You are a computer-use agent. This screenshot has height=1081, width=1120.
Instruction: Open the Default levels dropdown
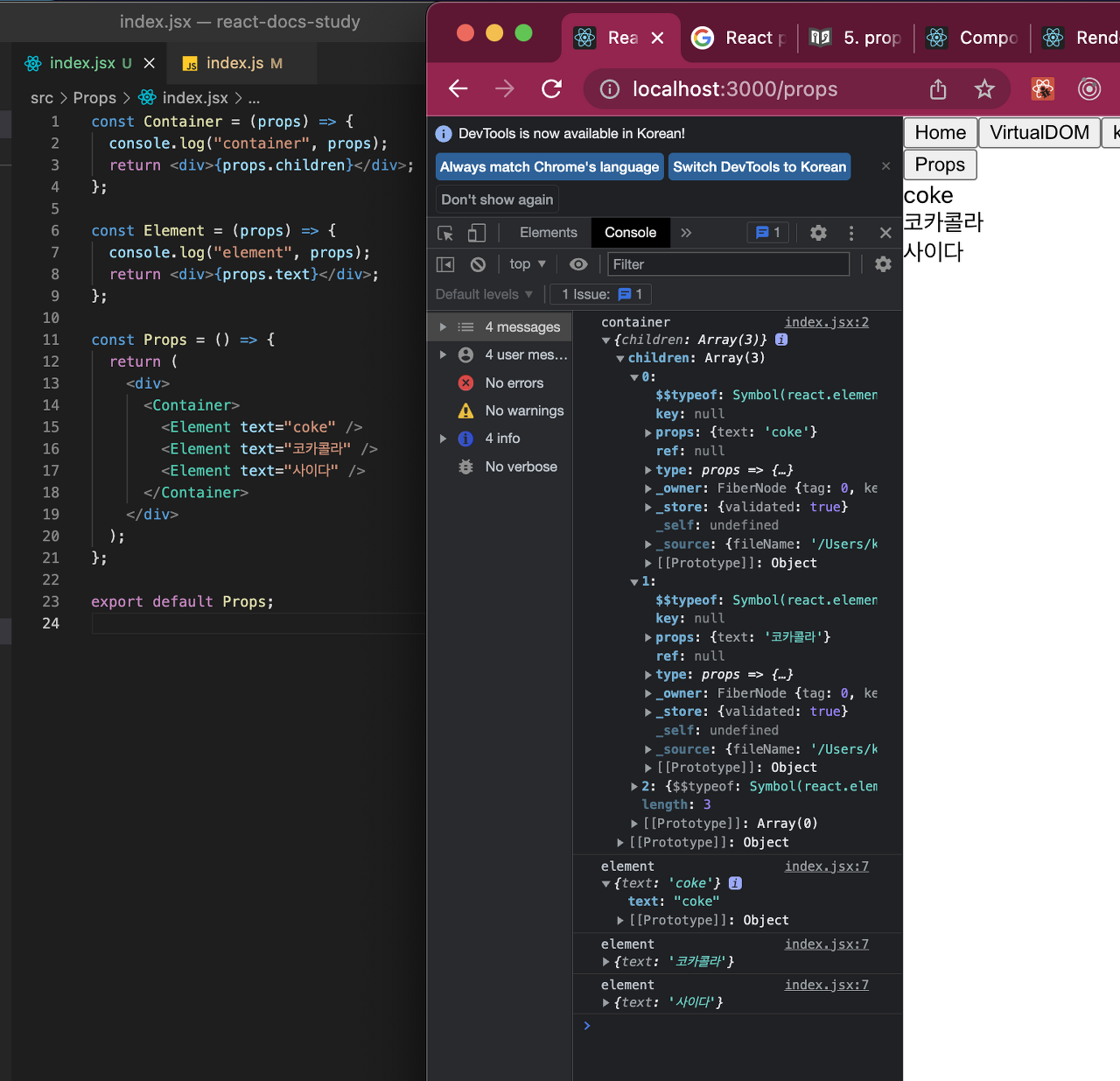pos(484,294)
